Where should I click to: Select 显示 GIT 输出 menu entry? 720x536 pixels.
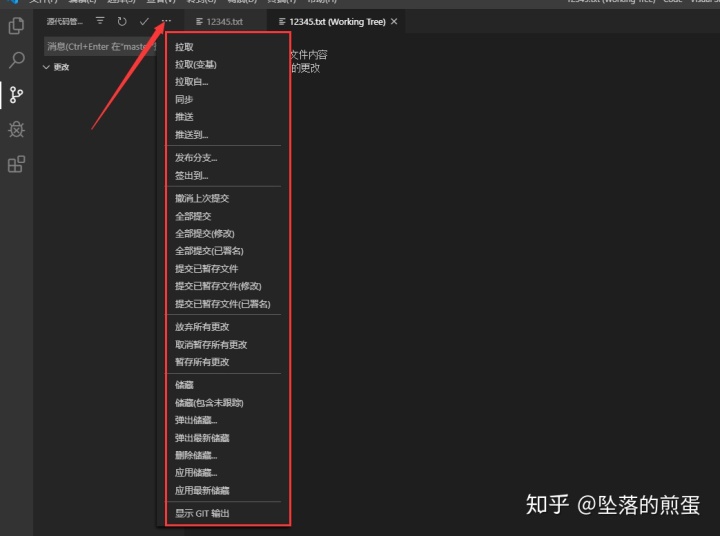[202, 513]
